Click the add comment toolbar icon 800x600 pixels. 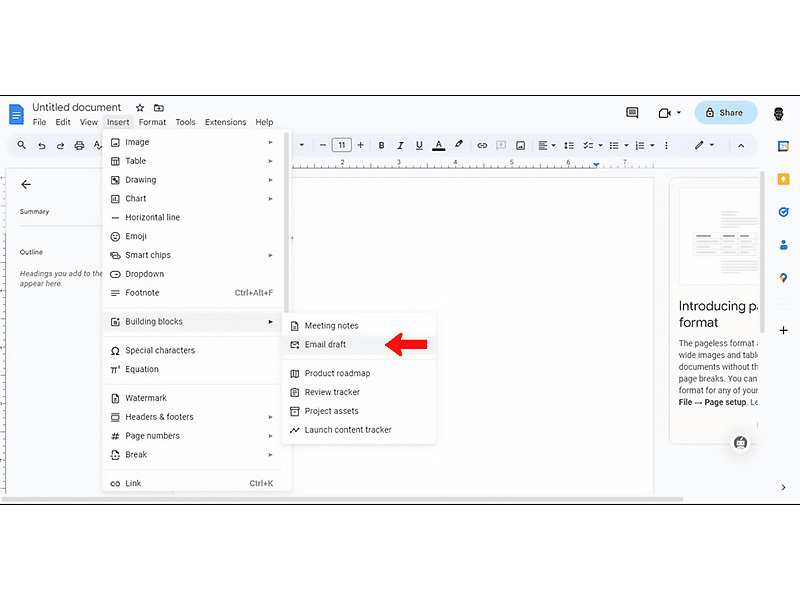point(501,145)
